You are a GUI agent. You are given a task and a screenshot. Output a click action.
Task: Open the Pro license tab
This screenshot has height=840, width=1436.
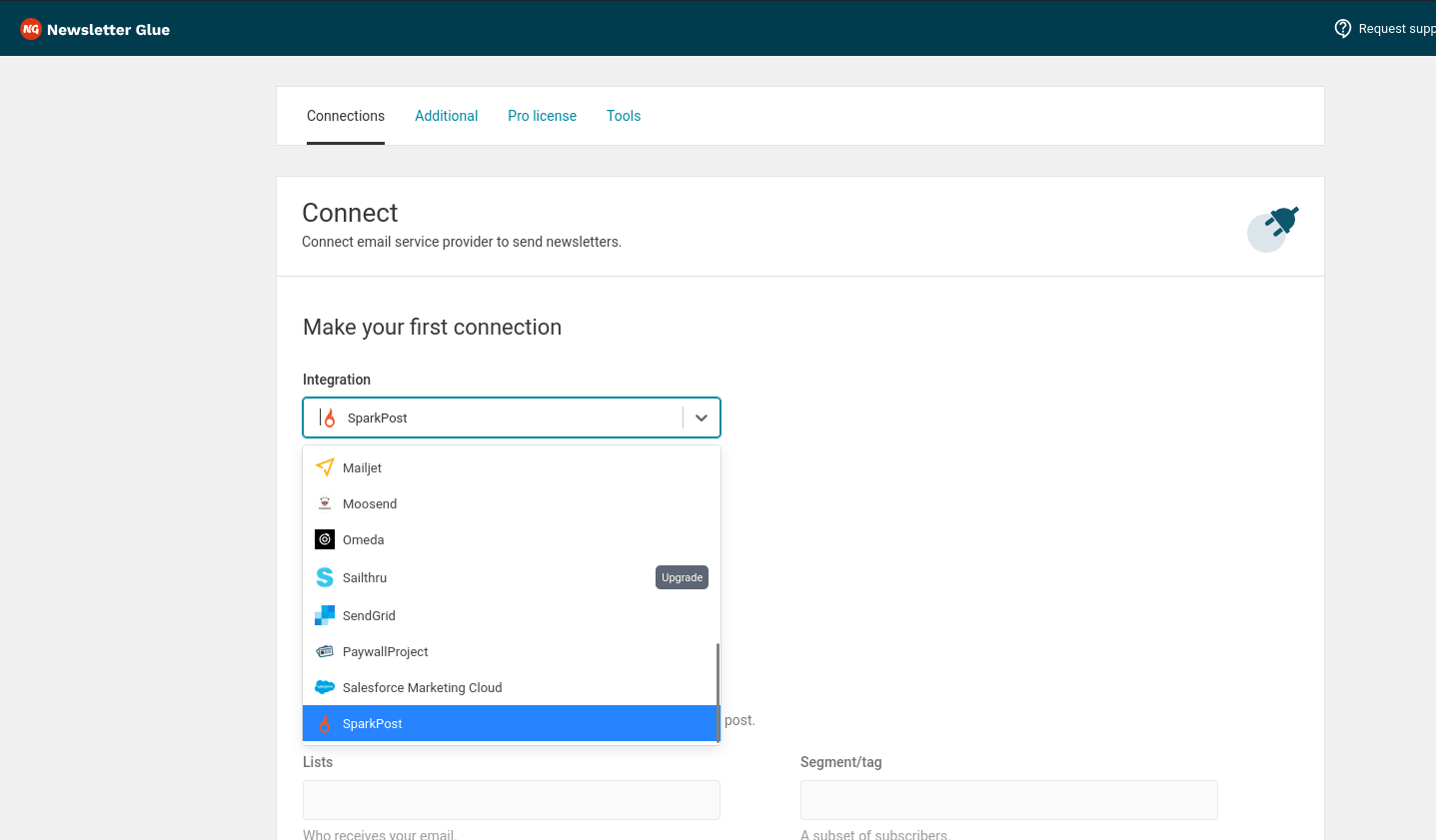[542, 116]
